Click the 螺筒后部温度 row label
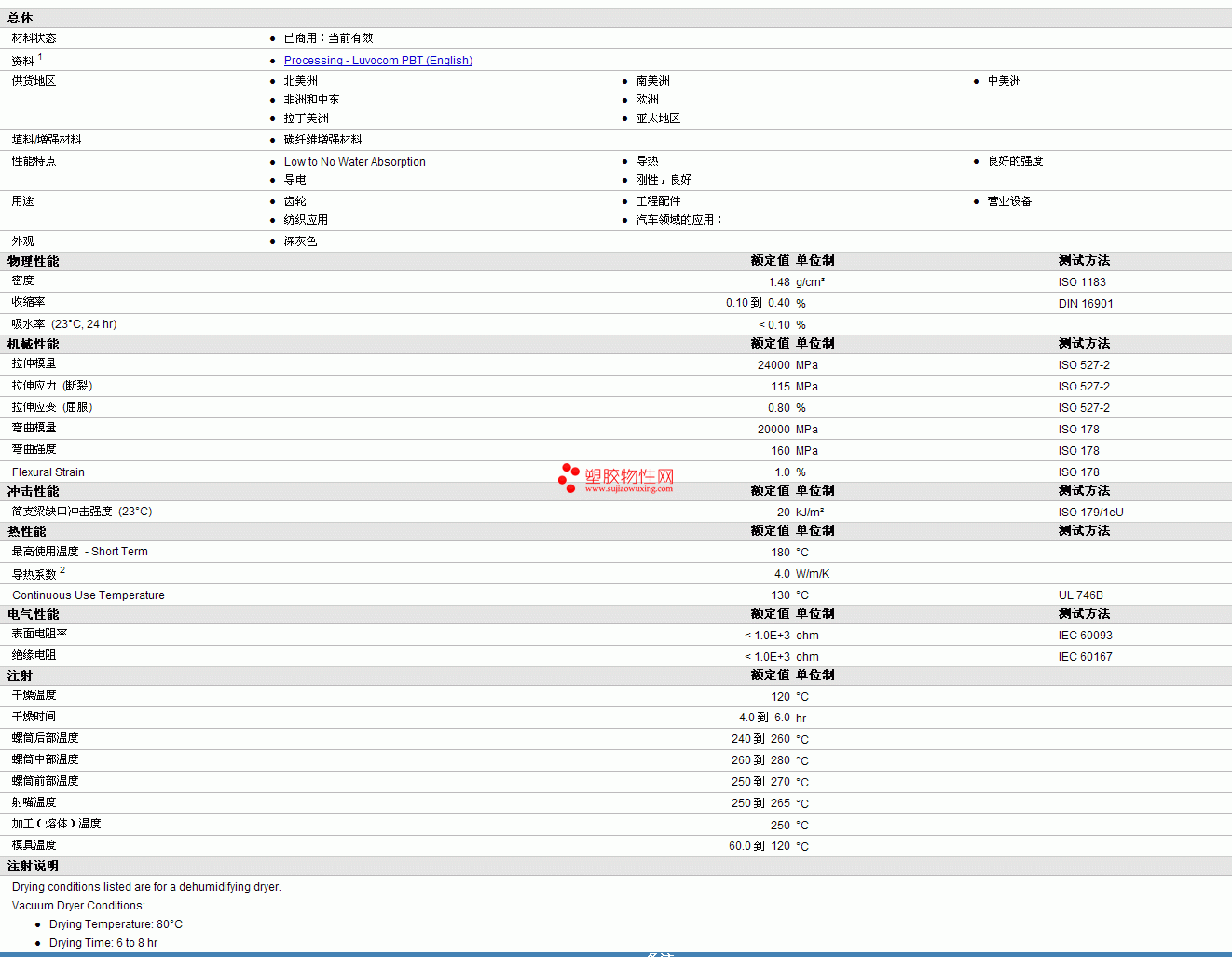This screenshot has width=1232, height=957. coord(46,738)
